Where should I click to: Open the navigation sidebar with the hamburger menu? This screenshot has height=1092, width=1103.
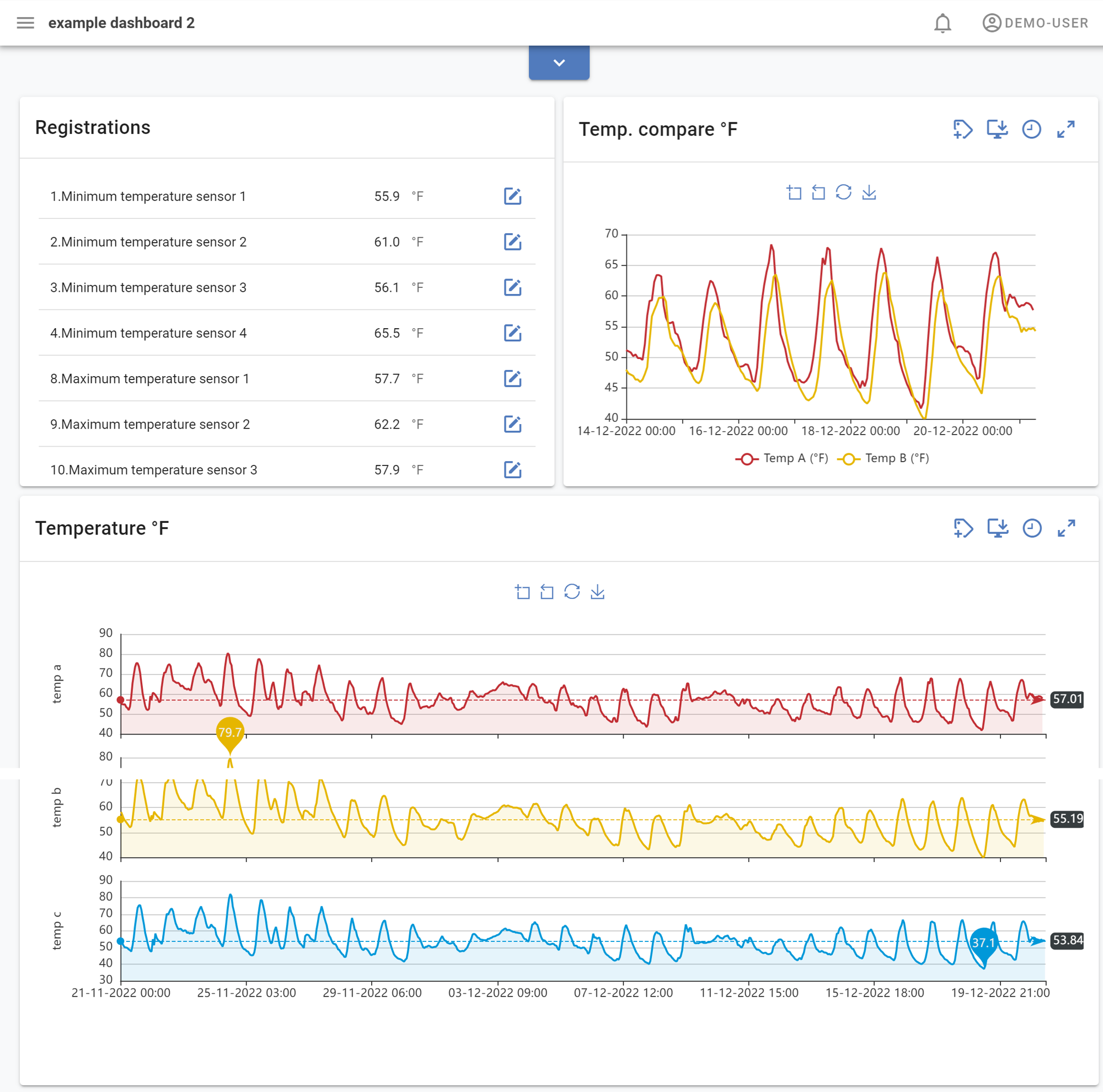25,23
